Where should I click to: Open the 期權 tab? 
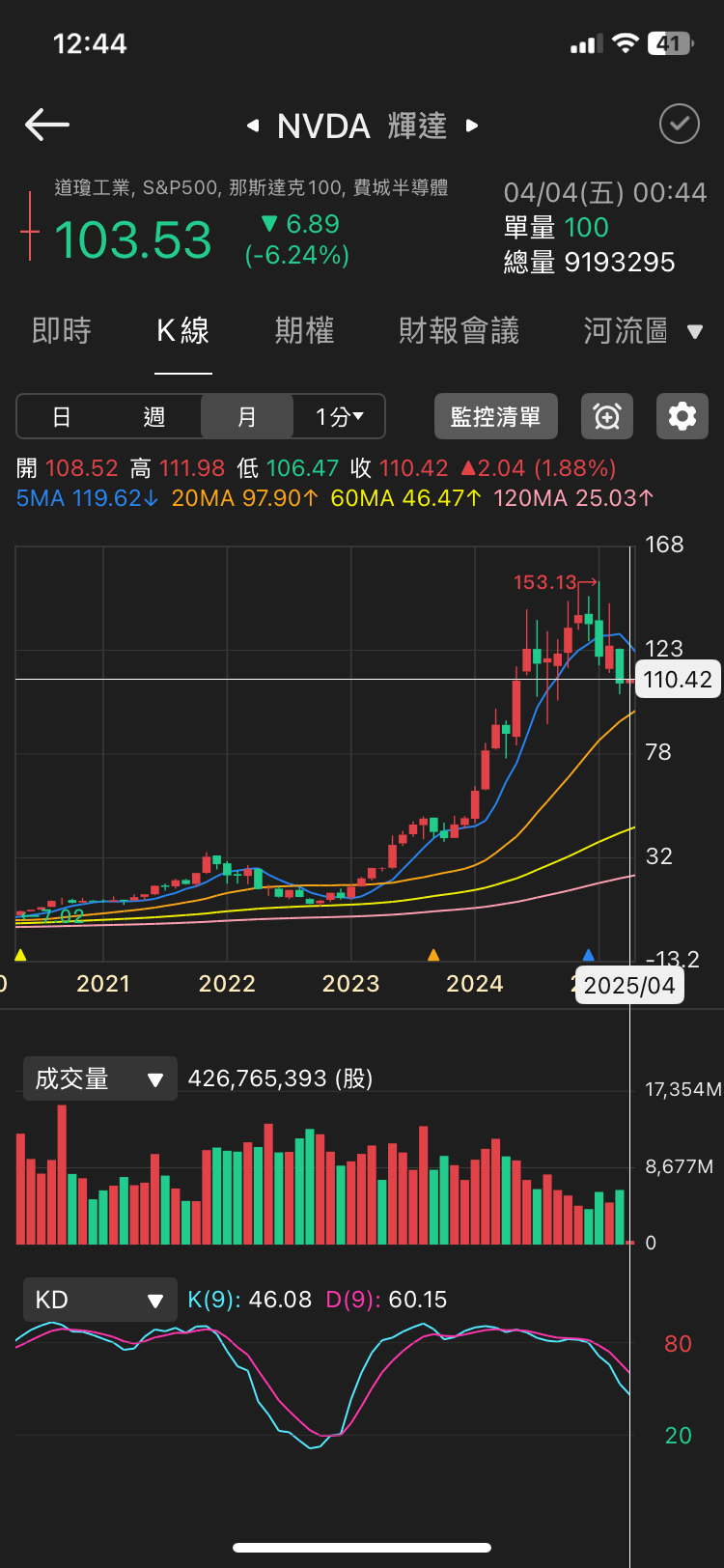[305, 331]
